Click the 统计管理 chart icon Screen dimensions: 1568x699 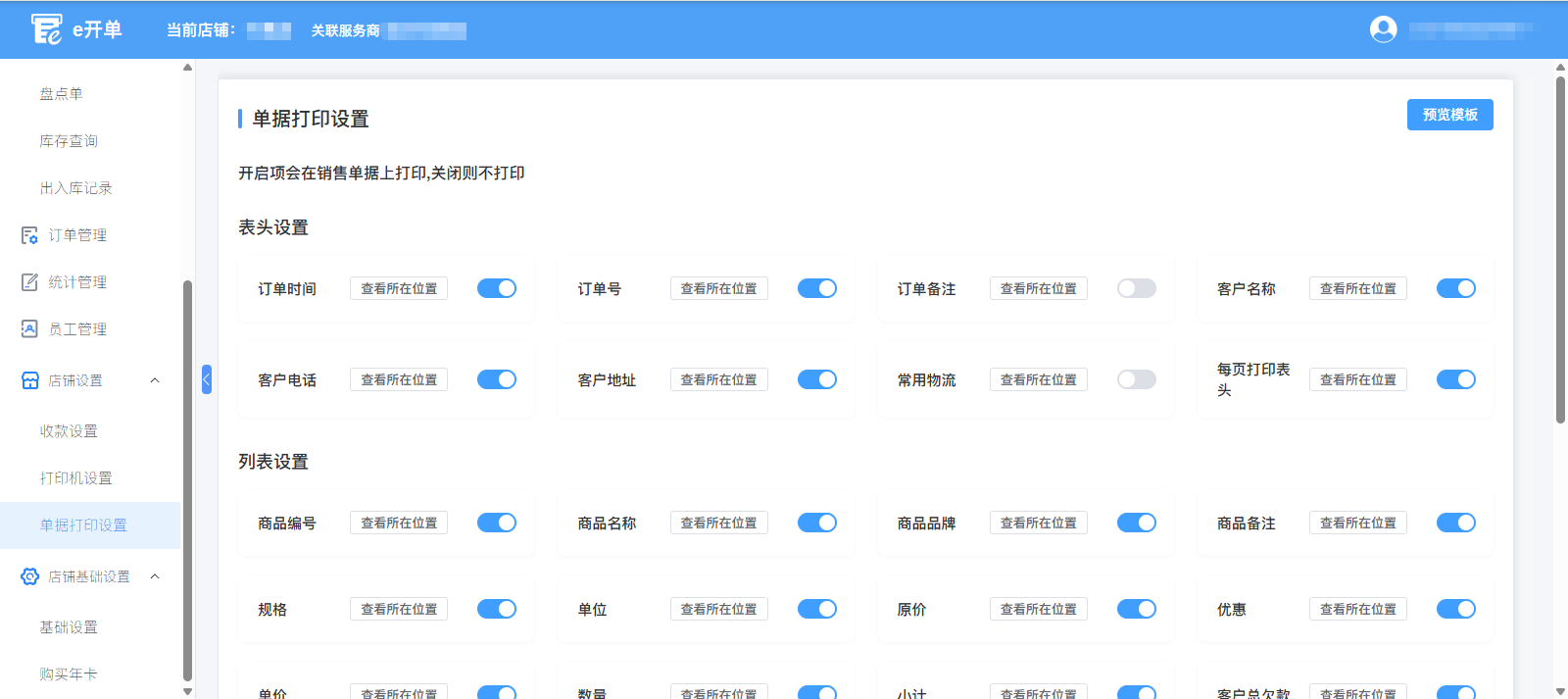pyautogui.click(x=29, y=282)
